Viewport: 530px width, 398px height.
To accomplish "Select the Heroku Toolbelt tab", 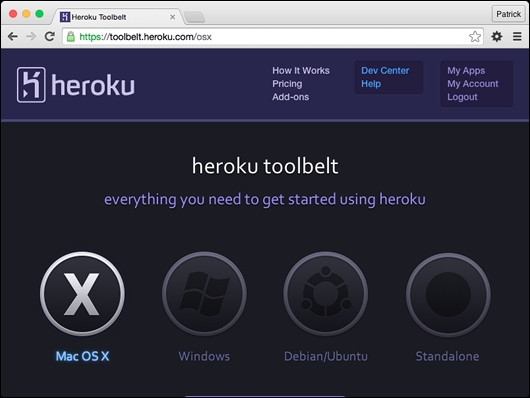I will 118,17.
